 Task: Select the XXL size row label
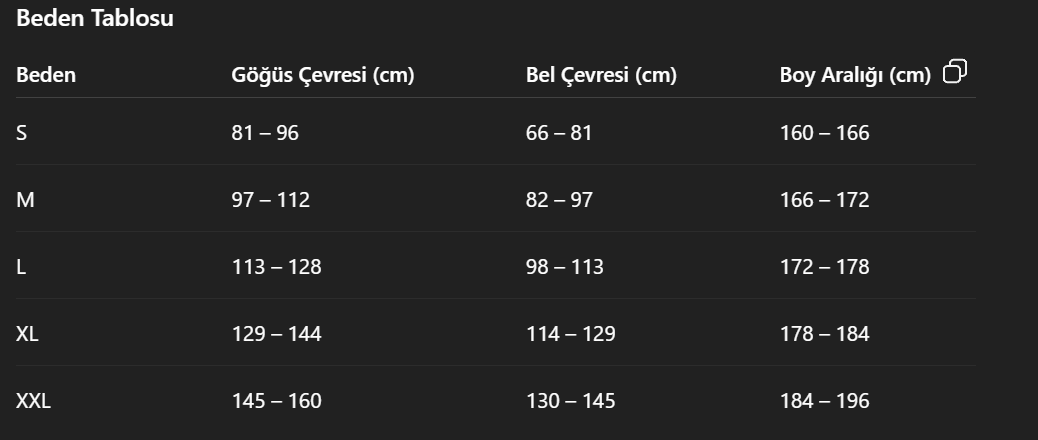[x=33, y=400]
